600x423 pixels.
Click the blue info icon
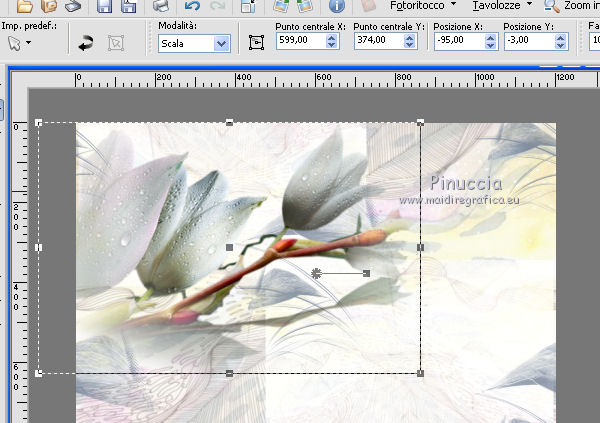337,5
